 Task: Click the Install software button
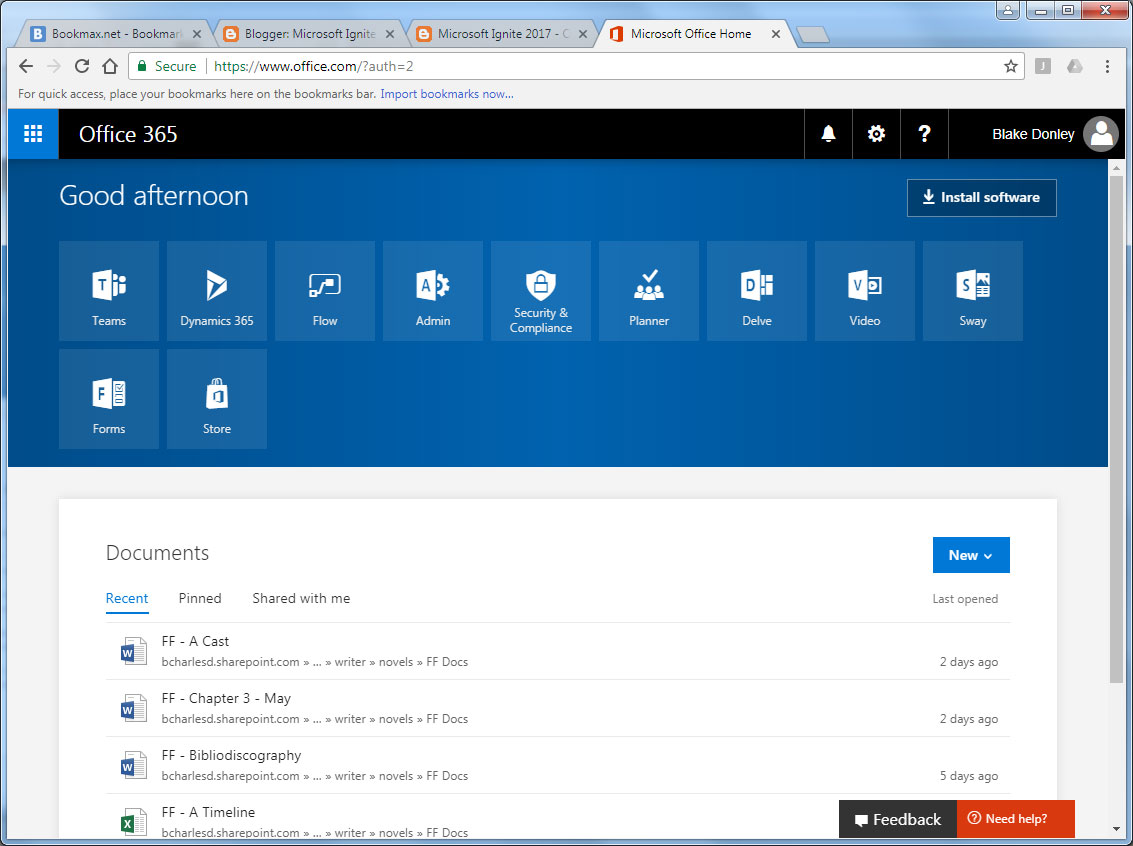981,198
